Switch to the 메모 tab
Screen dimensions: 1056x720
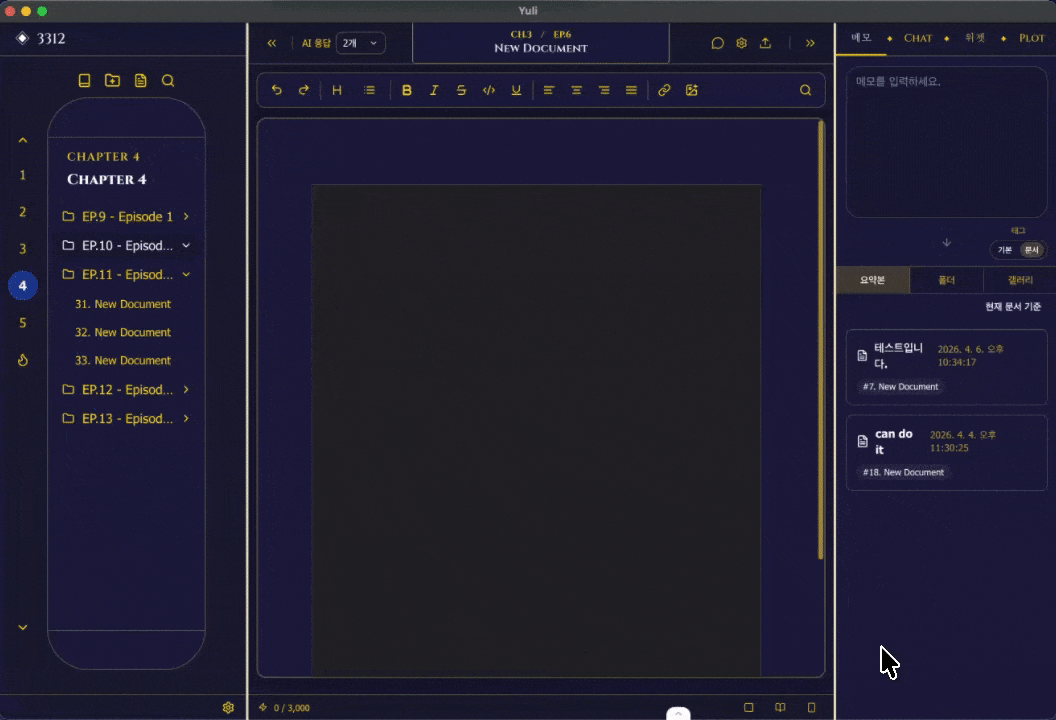tap(861, 38)
